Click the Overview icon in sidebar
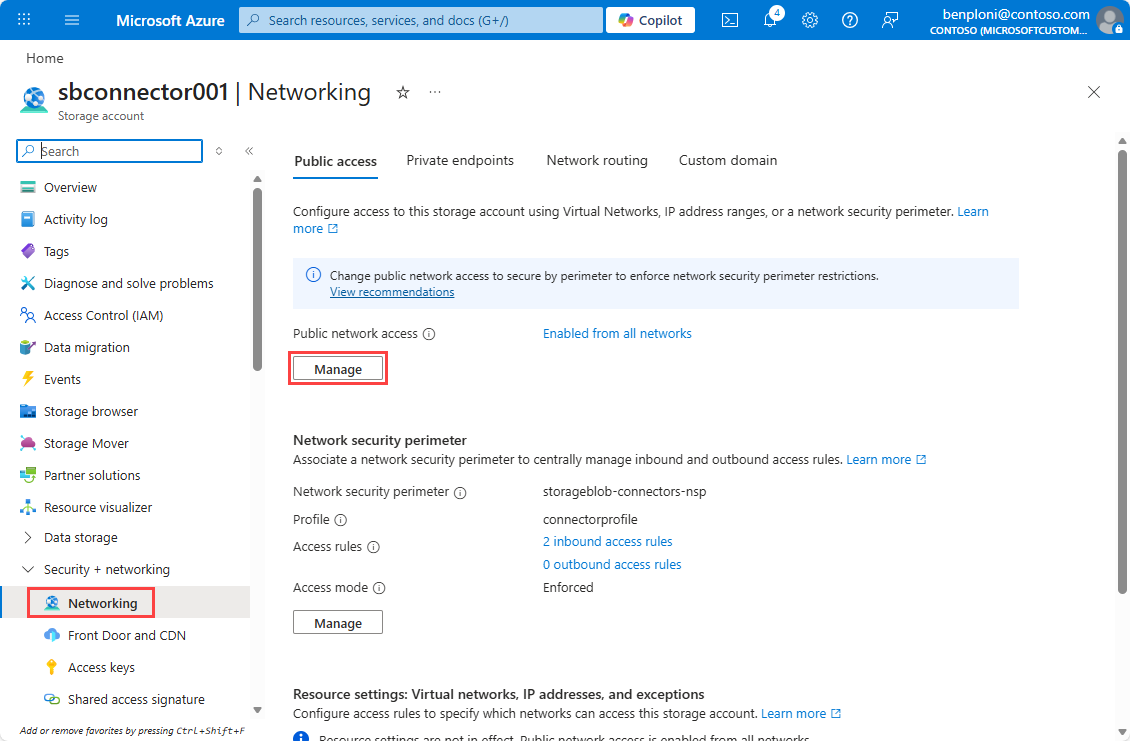 (28, 187)
